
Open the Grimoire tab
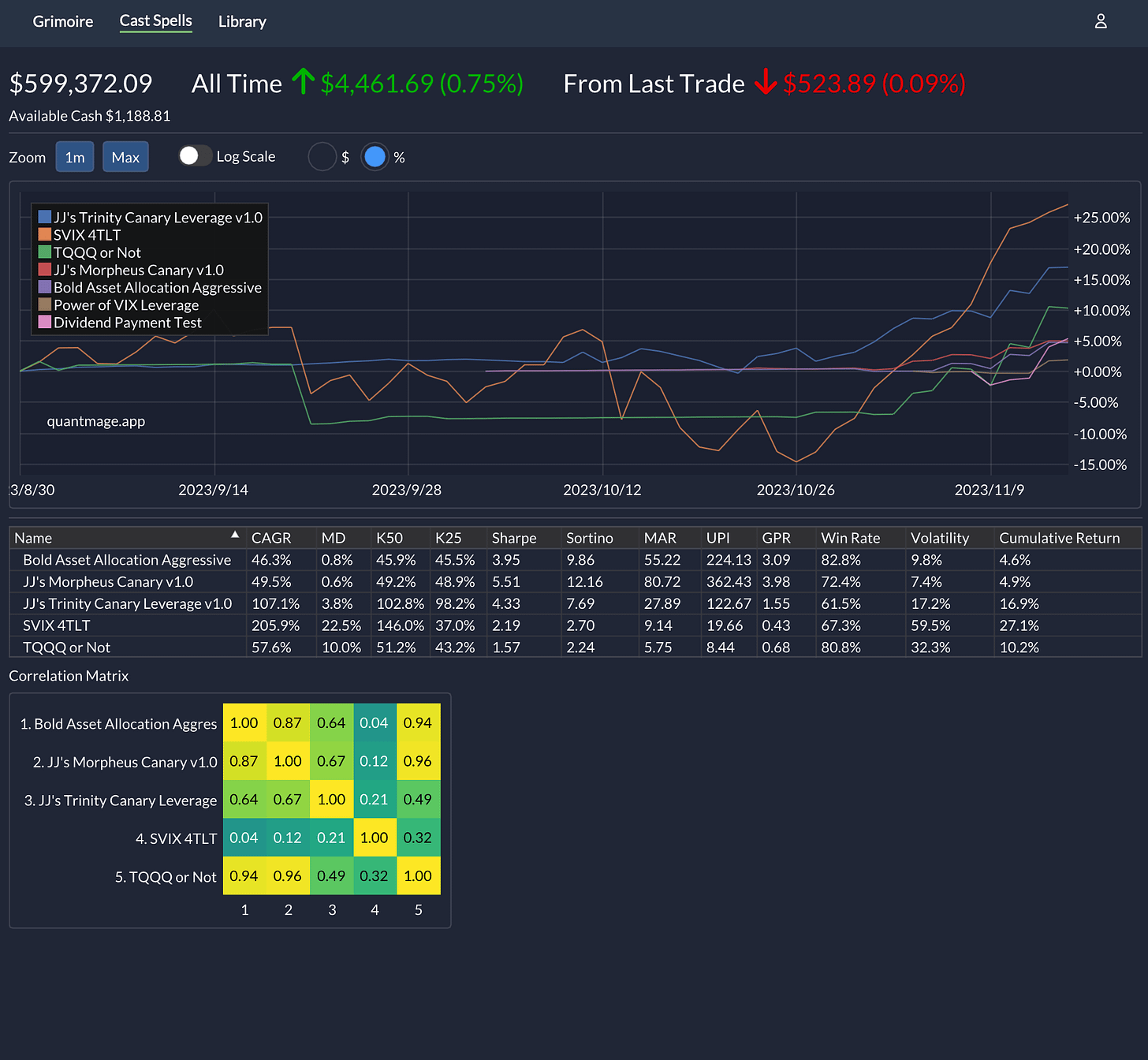(x=63, y=21)
